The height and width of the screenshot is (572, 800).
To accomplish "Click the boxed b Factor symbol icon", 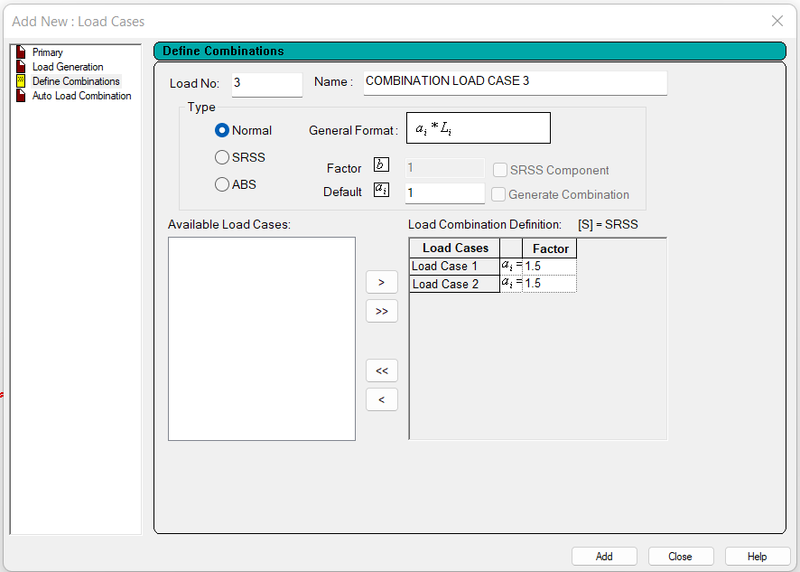I will [x=381, y=165].
